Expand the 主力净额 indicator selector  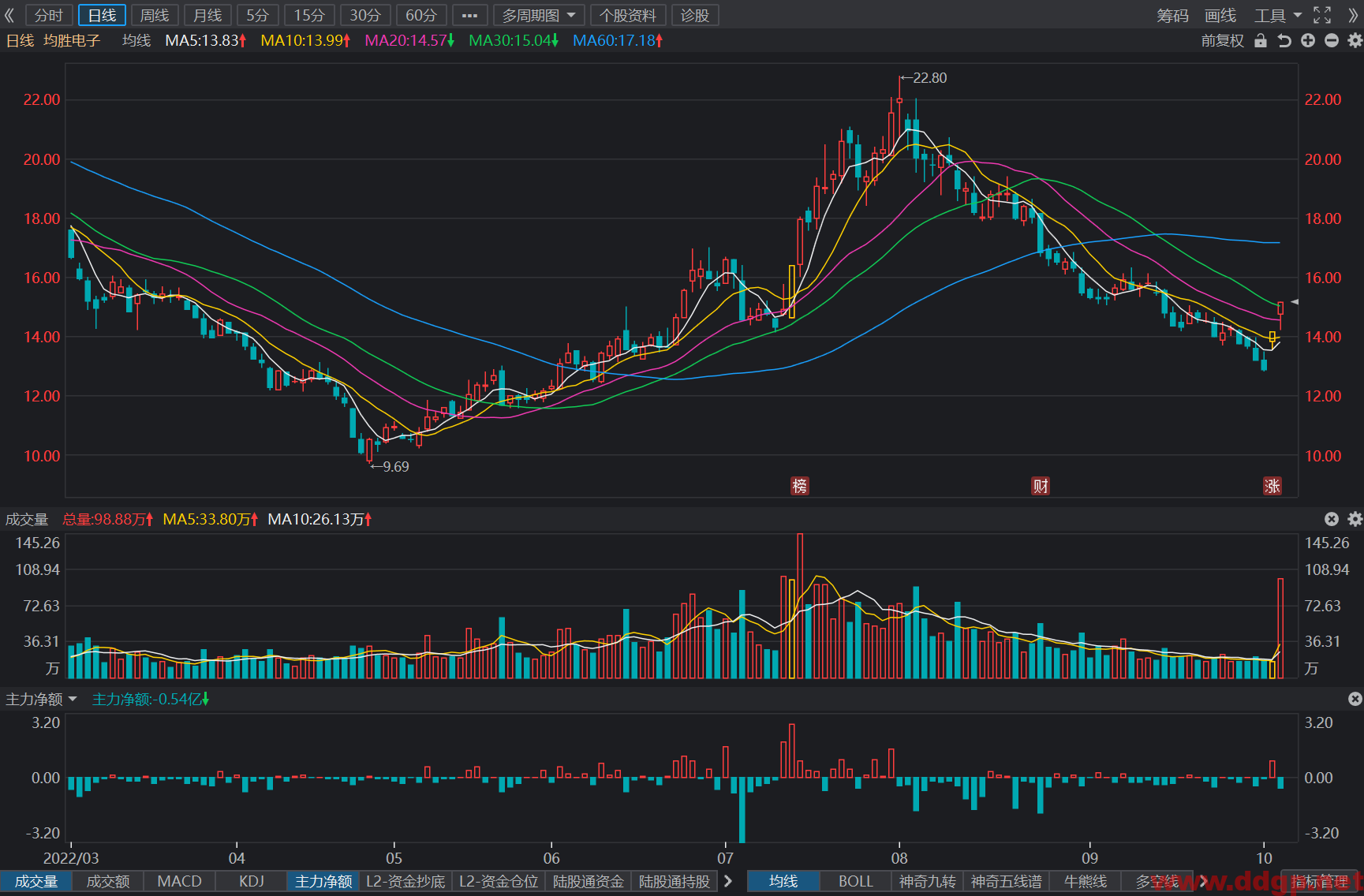click(x=42, y=699)
